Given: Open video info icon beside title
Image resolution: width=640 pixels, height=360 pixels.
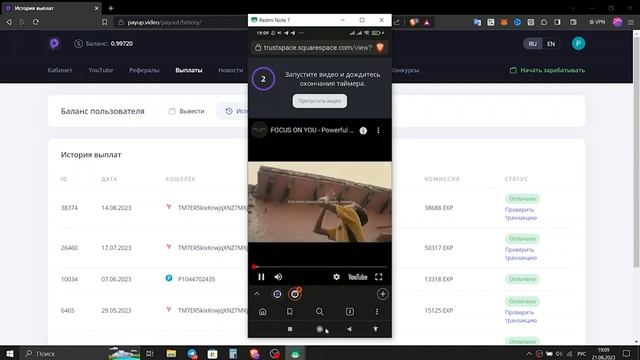Looking at the screenshot, I should 363,131.
